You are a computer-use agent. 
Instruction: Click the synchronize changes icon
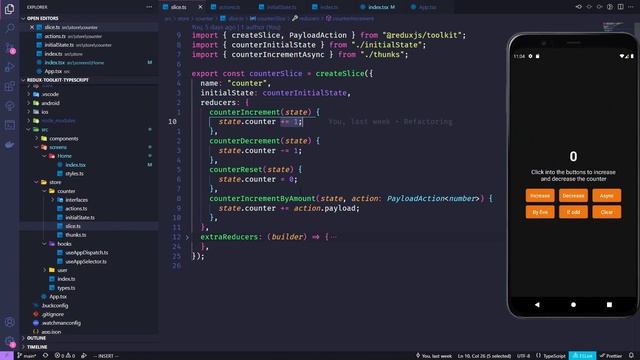point(45,356)
